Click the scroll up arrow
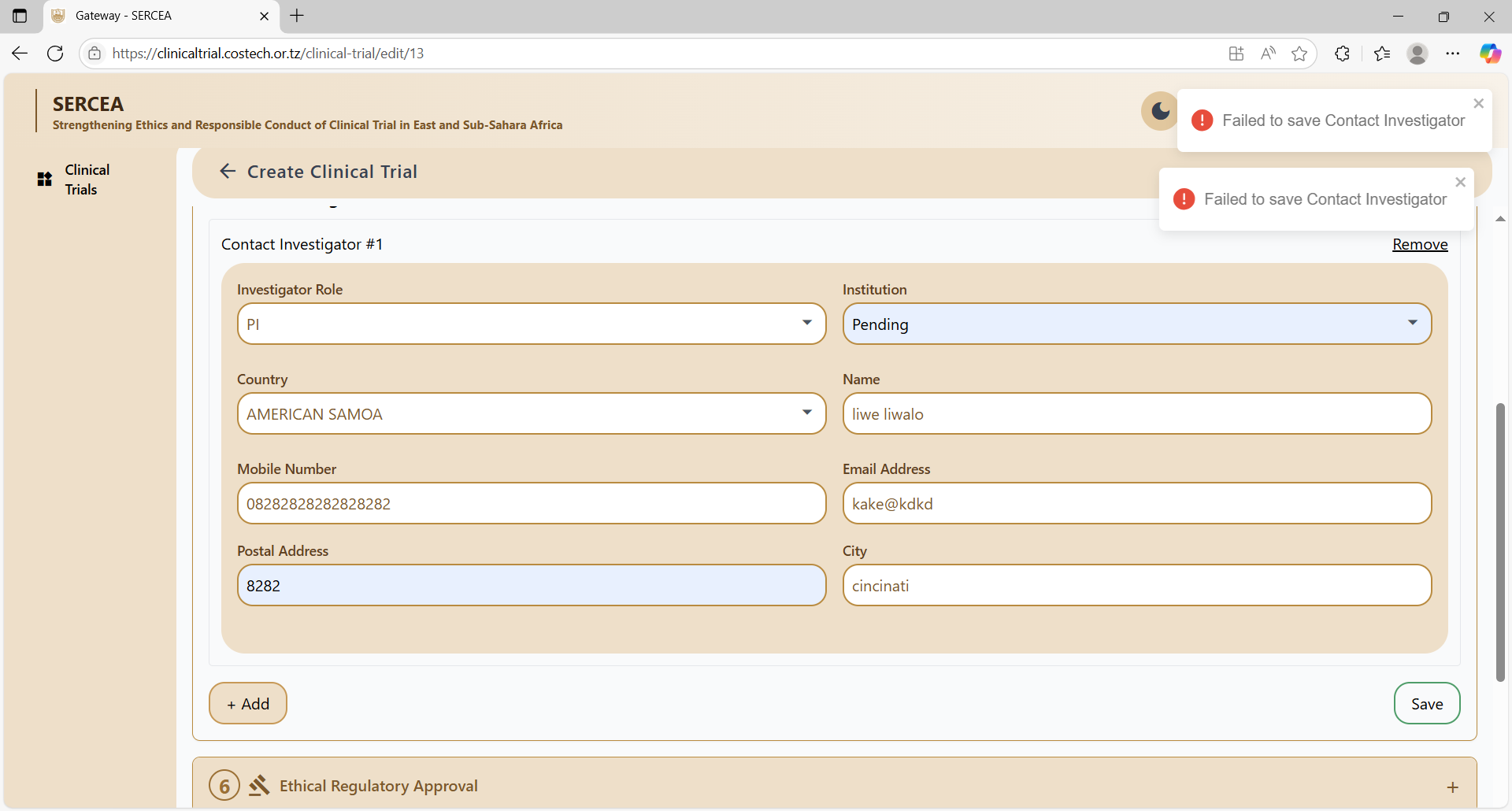1512x811 pixels. [x=1500, y=219]
